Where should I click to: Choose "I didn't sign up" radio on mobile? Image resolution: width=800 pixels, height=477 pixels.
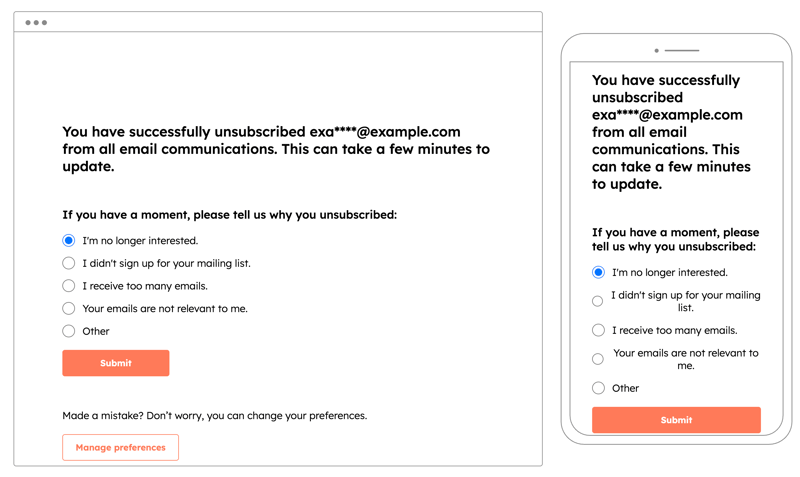(598, 301)
